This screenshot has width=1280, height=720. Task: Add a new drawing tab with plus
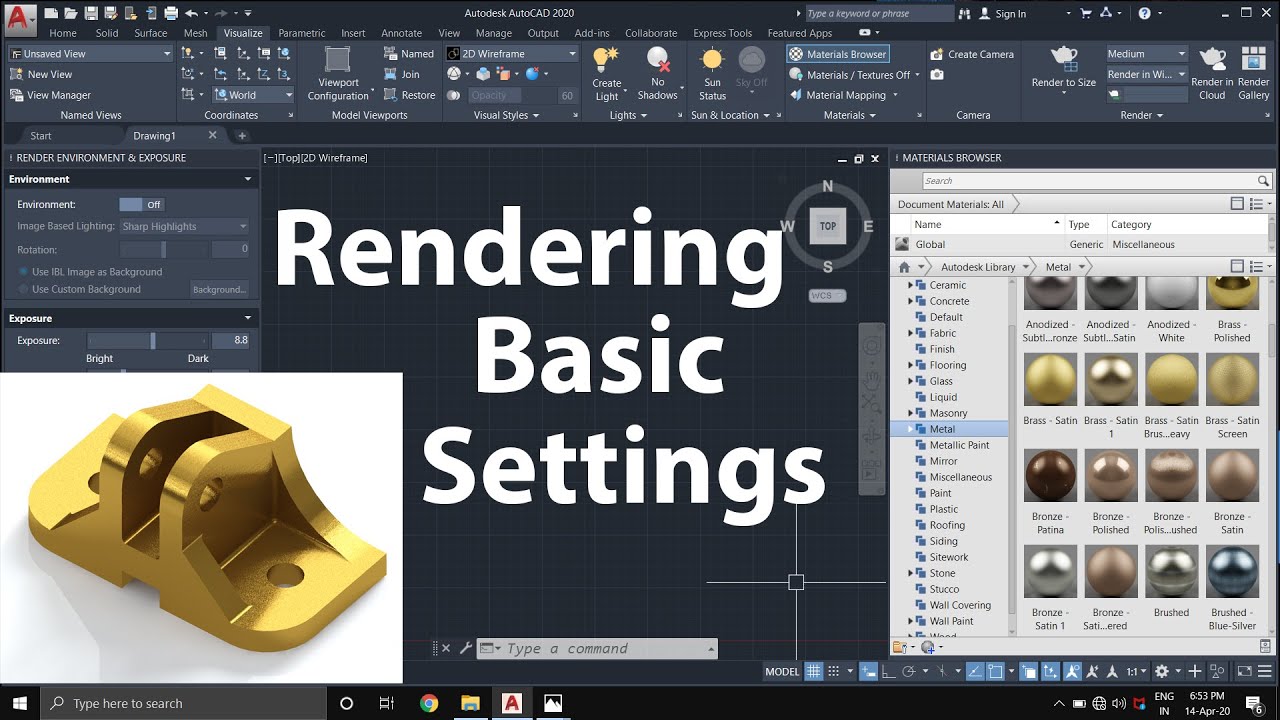tap(241, 135)
